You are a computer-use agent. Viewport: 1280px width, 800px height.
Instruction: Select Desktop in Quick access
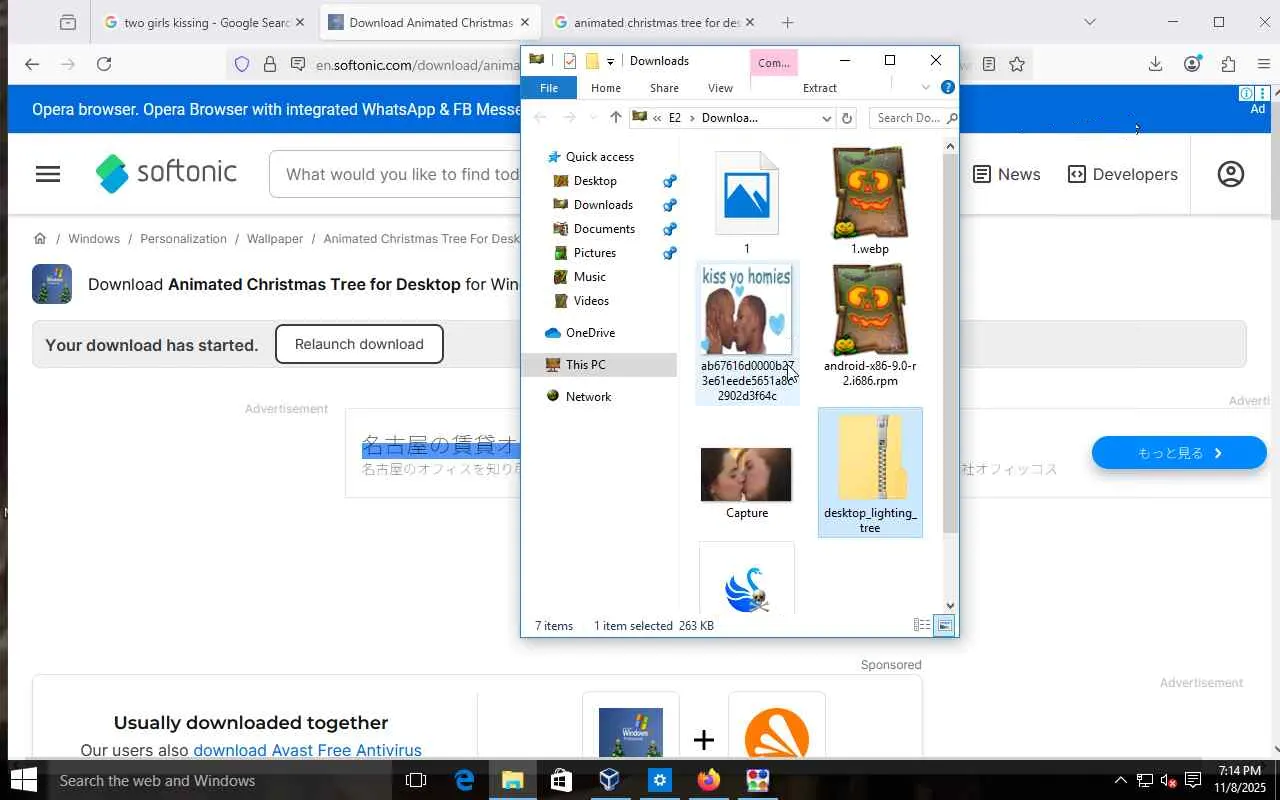595,181
